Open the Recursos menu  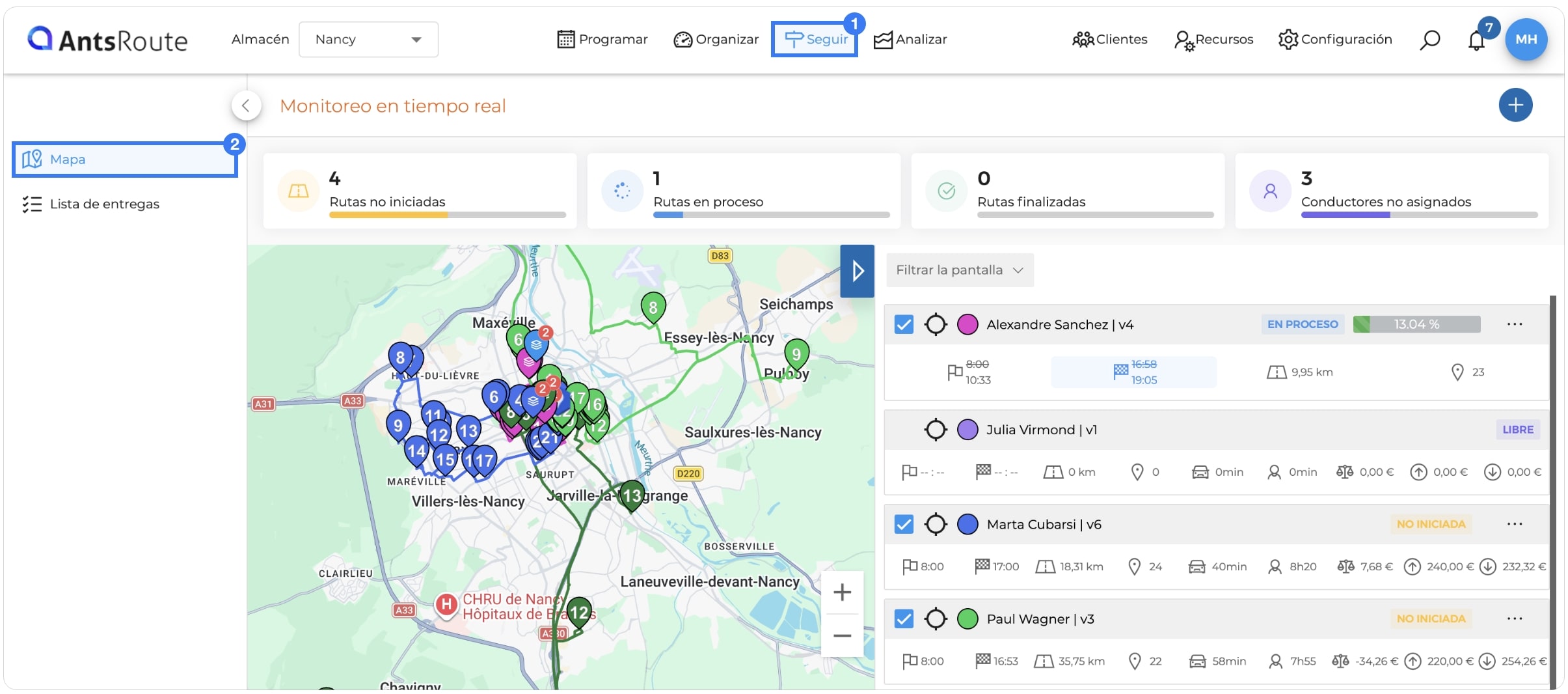(x=1213, y=40)
